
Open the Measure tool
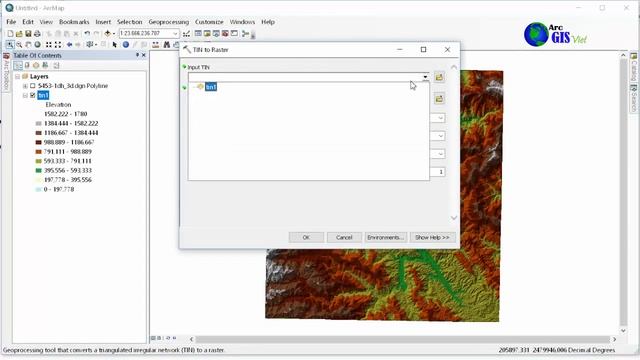click(x=156, y=44)
